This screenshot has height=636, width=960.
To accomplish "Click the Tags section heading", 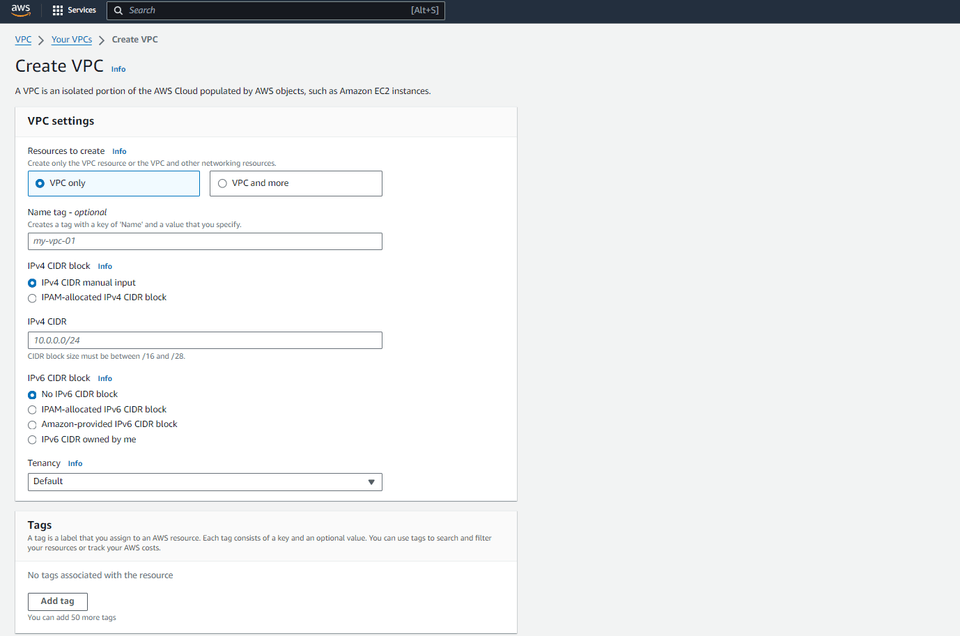I will (x=40, y=525).
